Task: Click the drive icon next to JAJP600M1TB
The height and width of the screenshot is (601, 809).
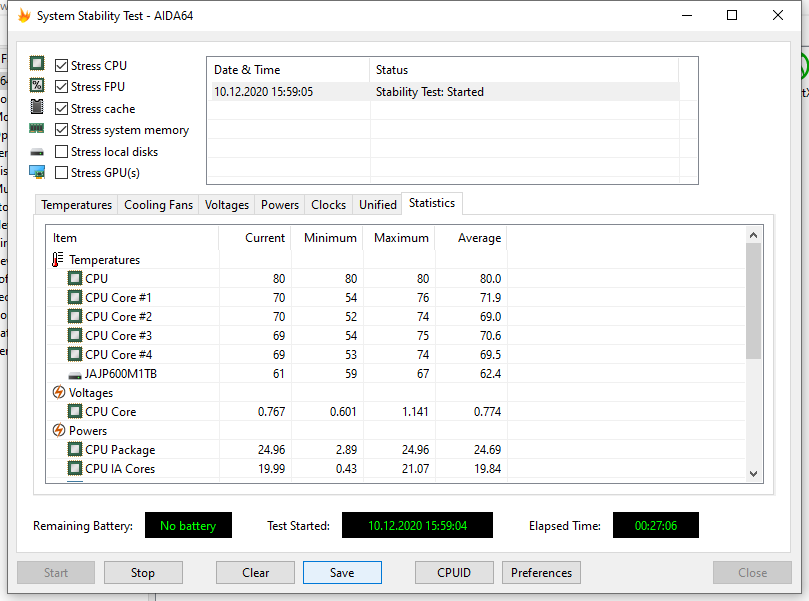Action: coord(75,375)
